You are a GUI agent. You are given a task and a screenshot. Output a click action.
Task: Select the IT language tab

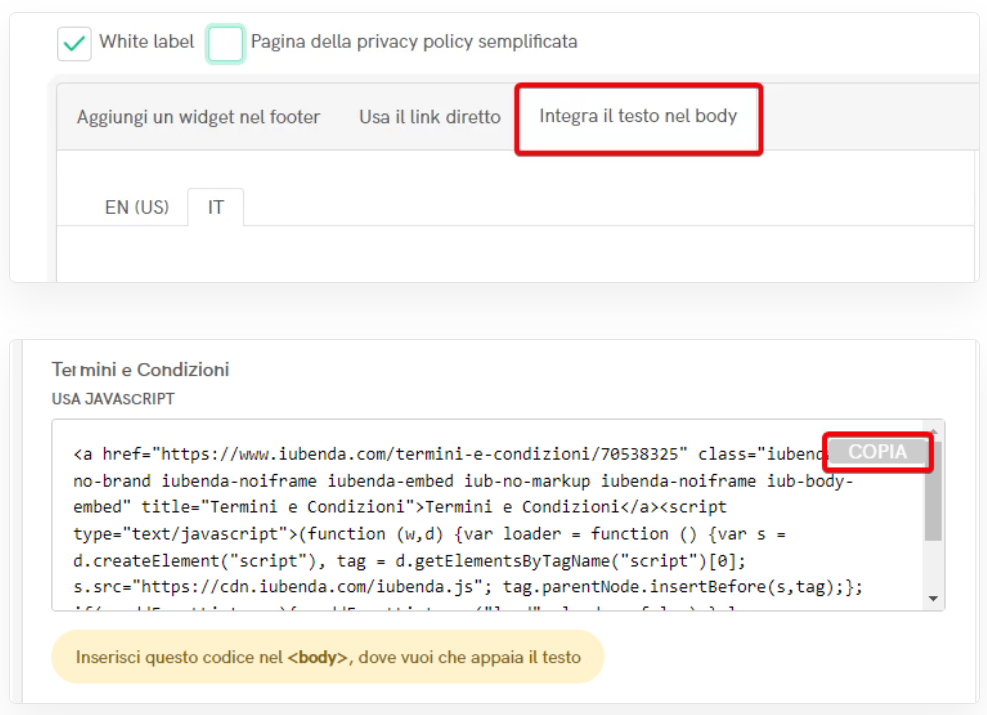(216, 207)
